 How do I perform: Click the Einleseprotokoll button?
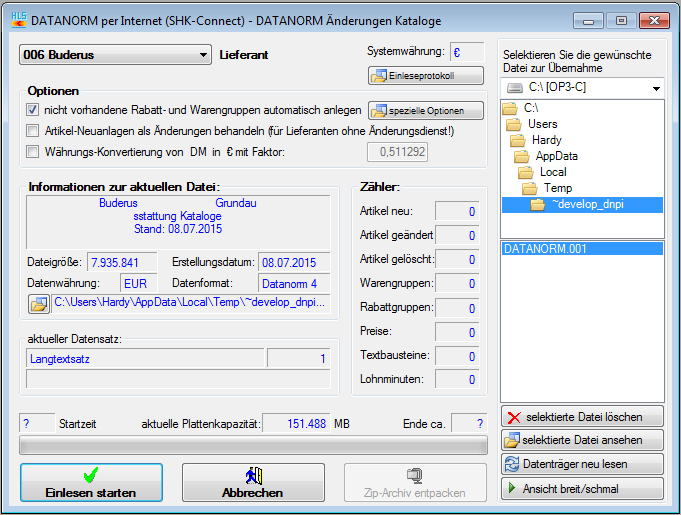[426, 75]
